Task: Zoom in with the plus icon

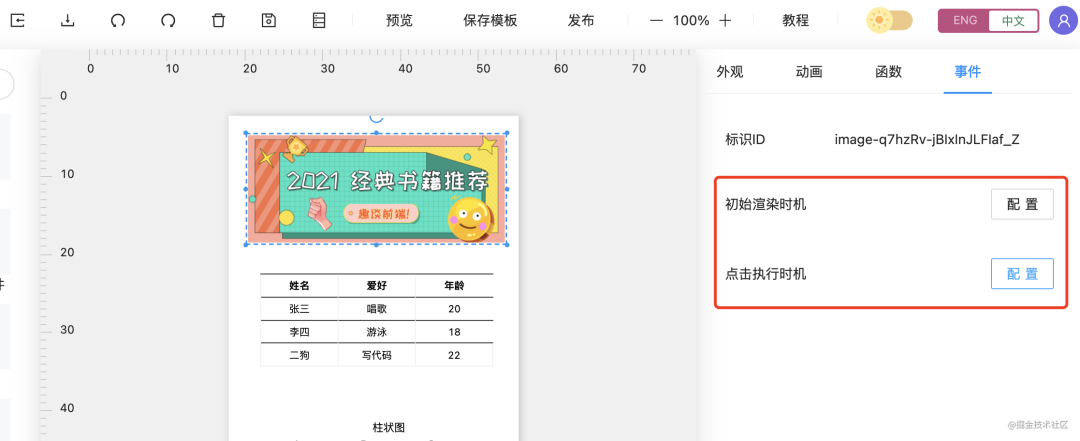Action: click(725, 21)
